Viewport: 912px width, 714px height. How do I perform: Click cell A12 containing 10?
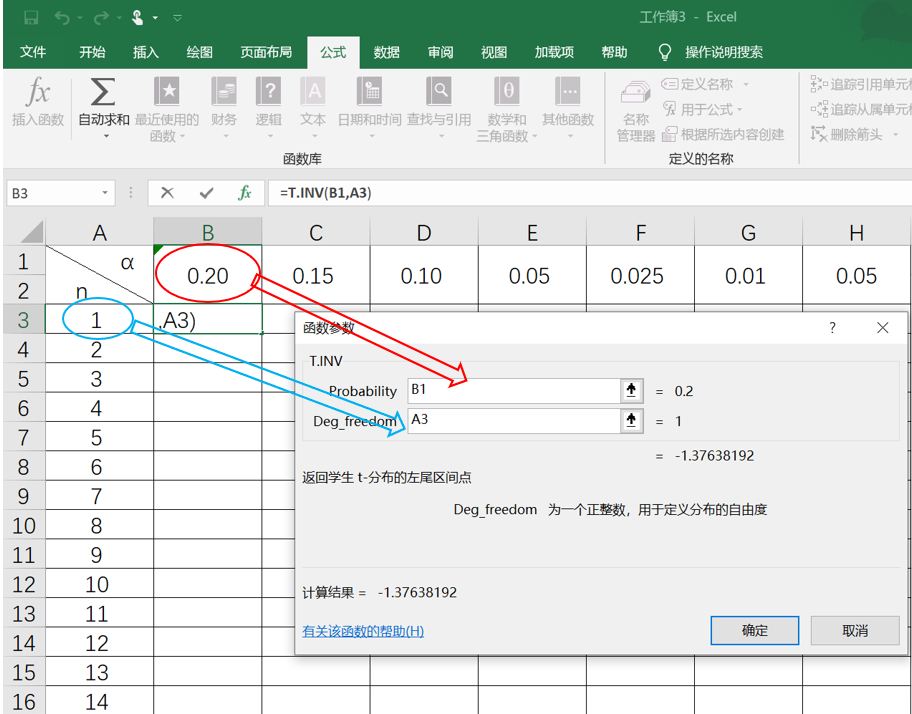[99, 584]
